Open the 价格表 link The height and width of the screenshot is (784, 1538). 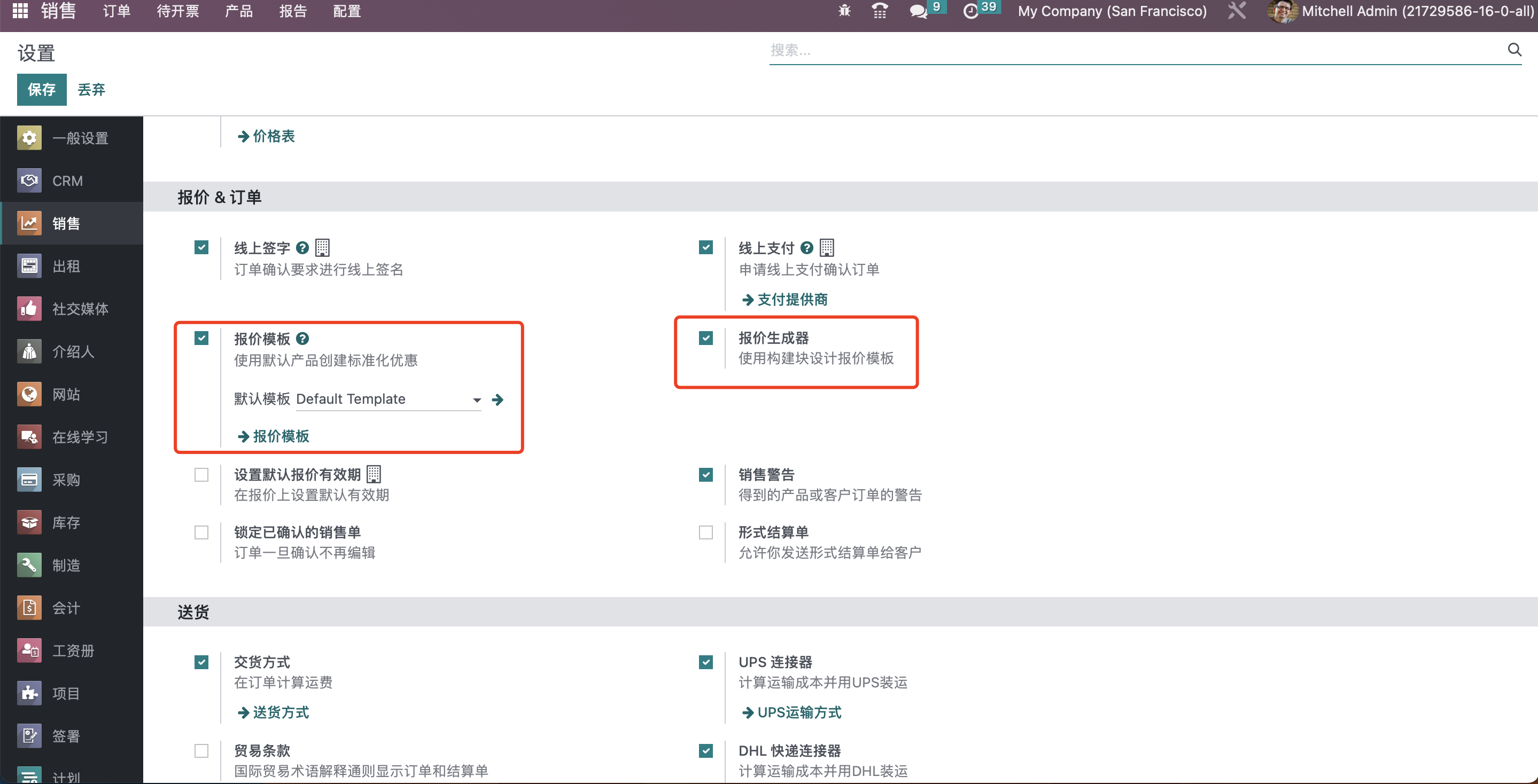point(266,136)
